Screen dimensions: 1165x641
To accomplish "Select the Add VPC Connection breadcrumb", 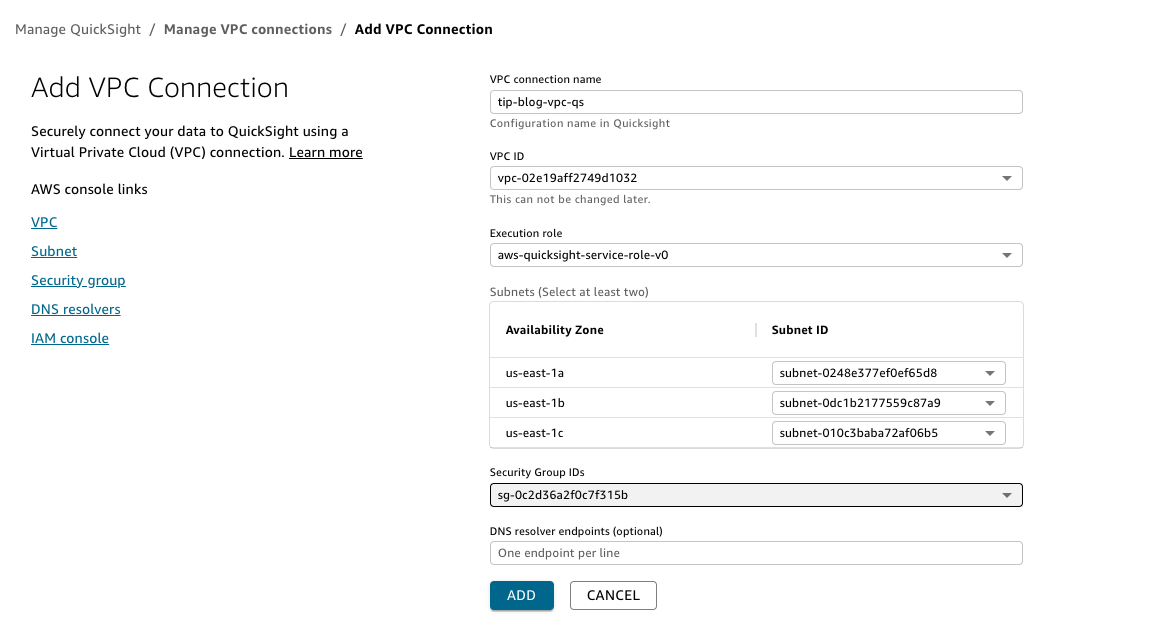I will 424,29.
